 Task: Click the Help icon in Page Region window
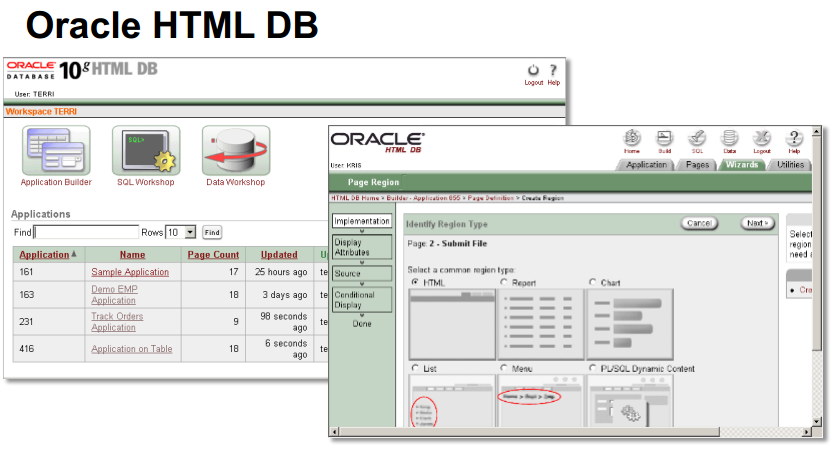click(x=794, y=138)
